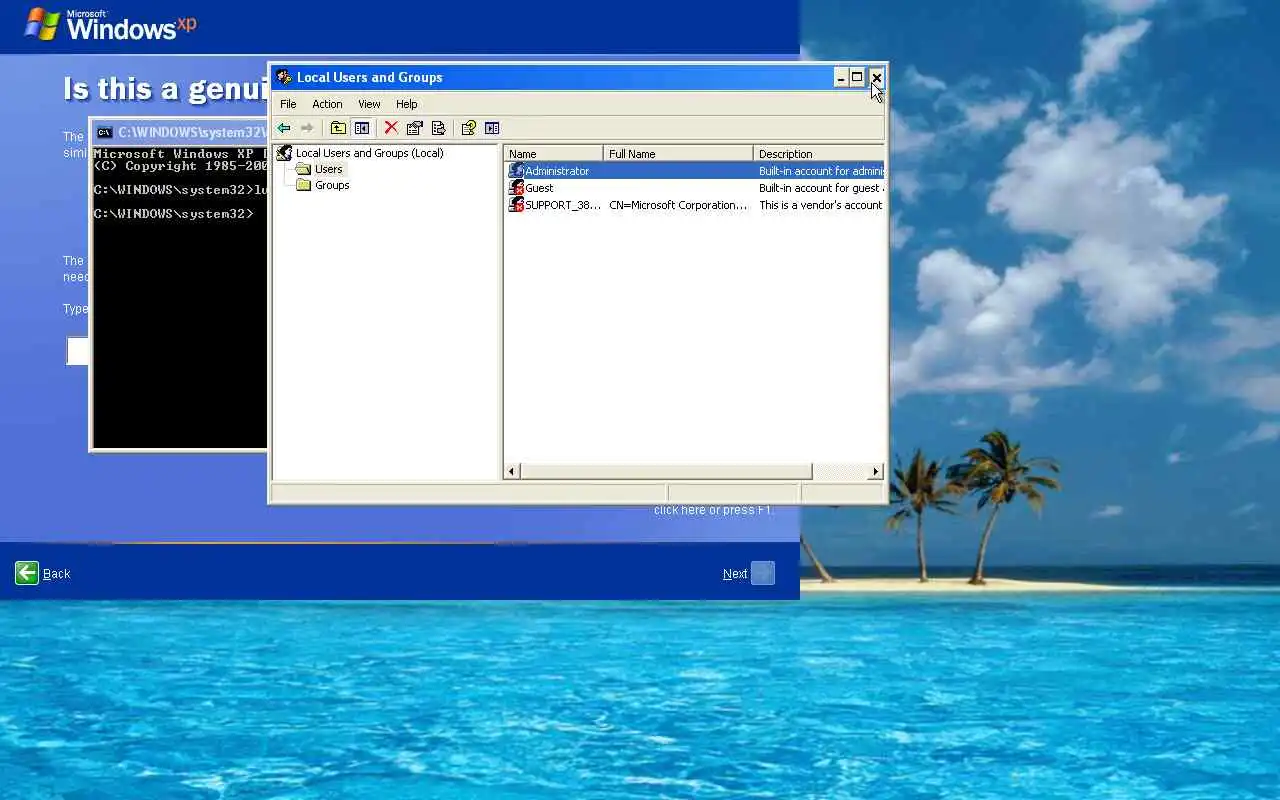Click the Groups folder icon in tree
Screen dimensions: 1280x800
coord(303,185)
